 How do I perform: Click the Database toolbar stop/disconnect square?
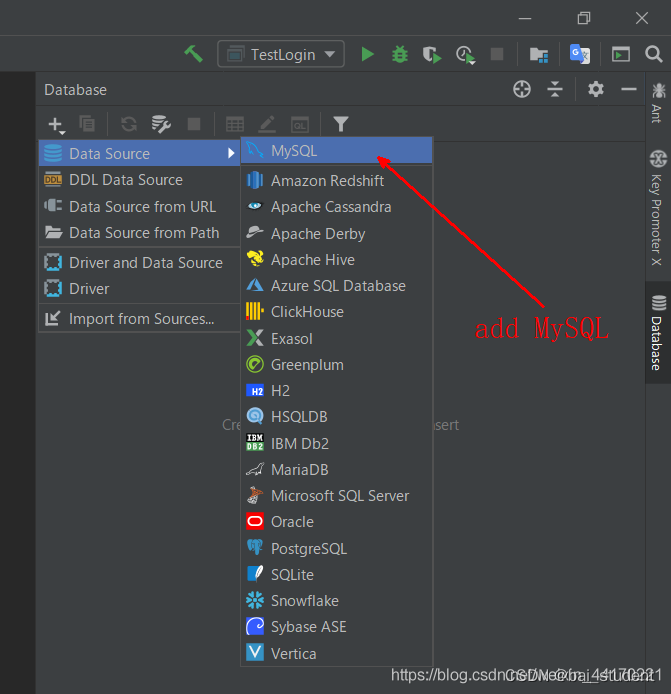pos(194,124)
